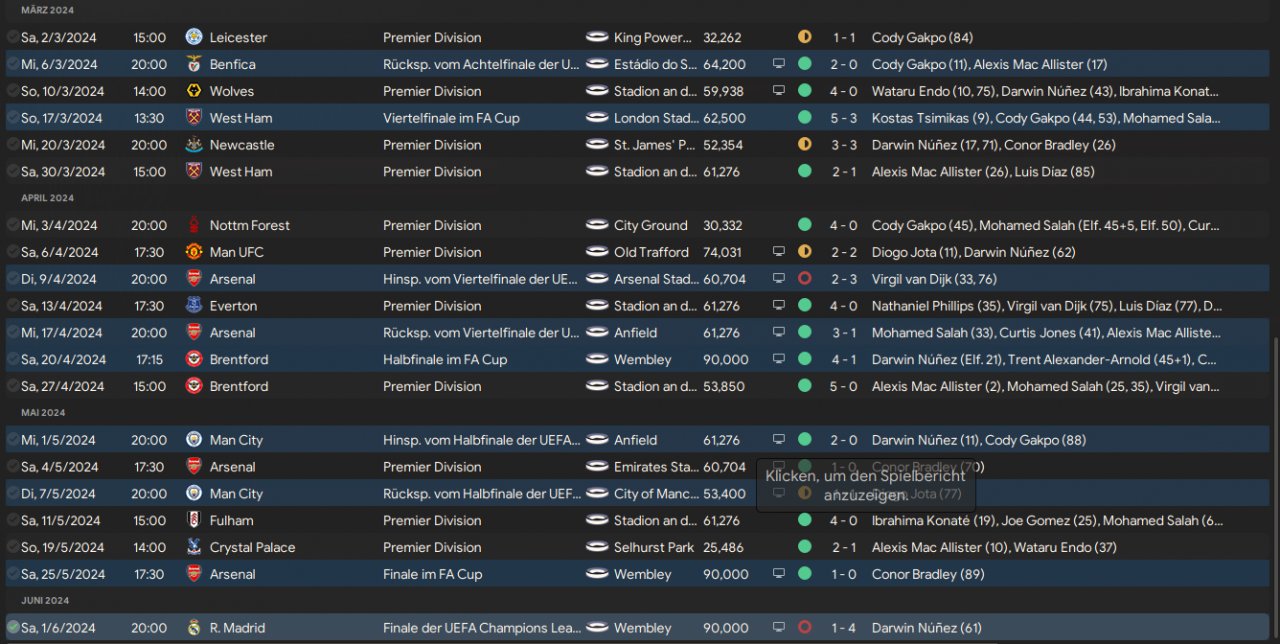Click draw indicator in the Newcastle row
The height and width of the screenshot is (644, 1280).
tap(805, 145)
